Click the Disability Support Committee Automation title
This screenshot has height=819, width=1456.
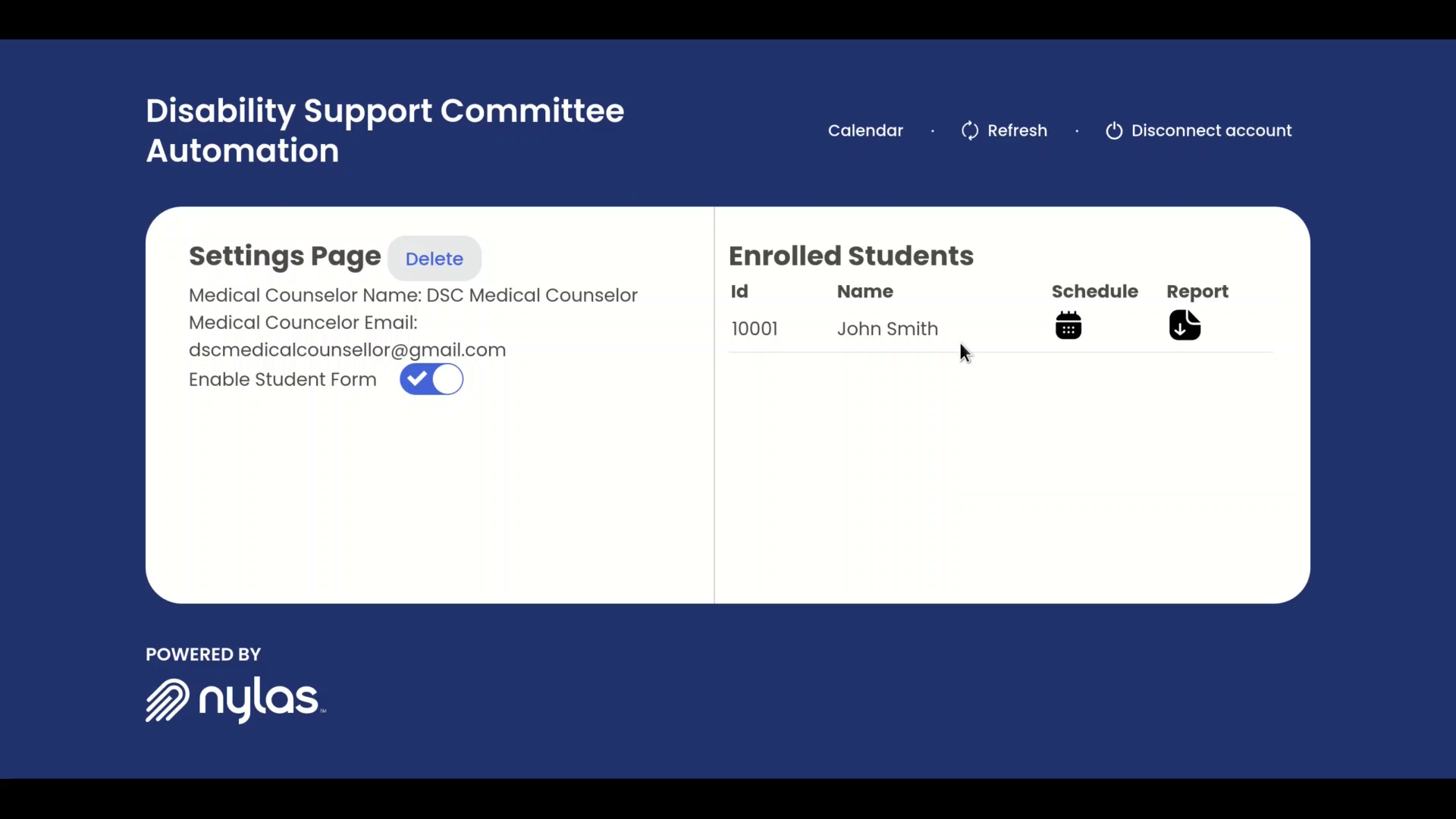click(385, 130)
